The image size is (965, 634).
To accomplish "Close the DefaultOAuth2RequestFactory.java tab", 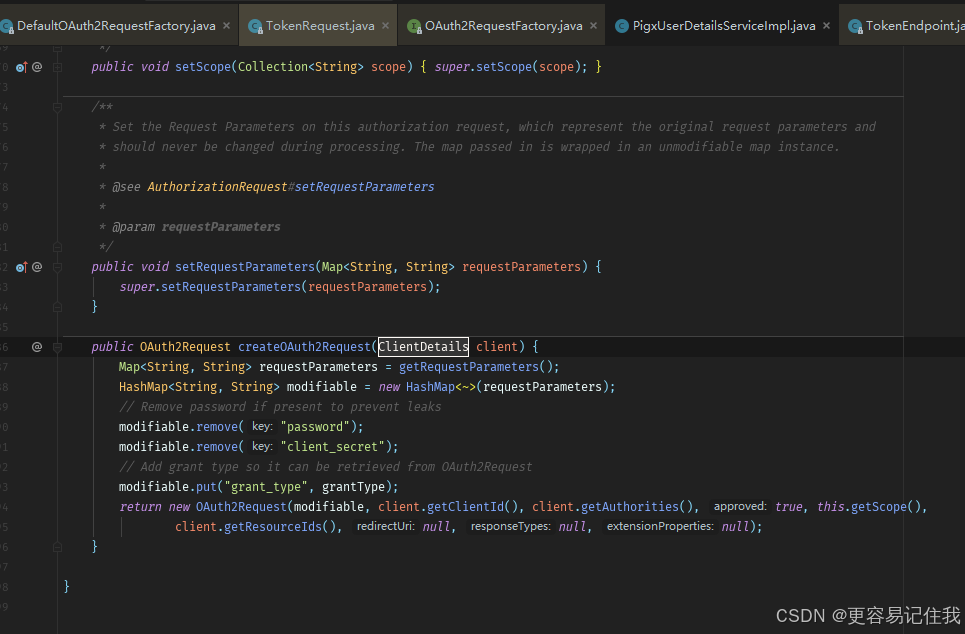I will [226, 26].
